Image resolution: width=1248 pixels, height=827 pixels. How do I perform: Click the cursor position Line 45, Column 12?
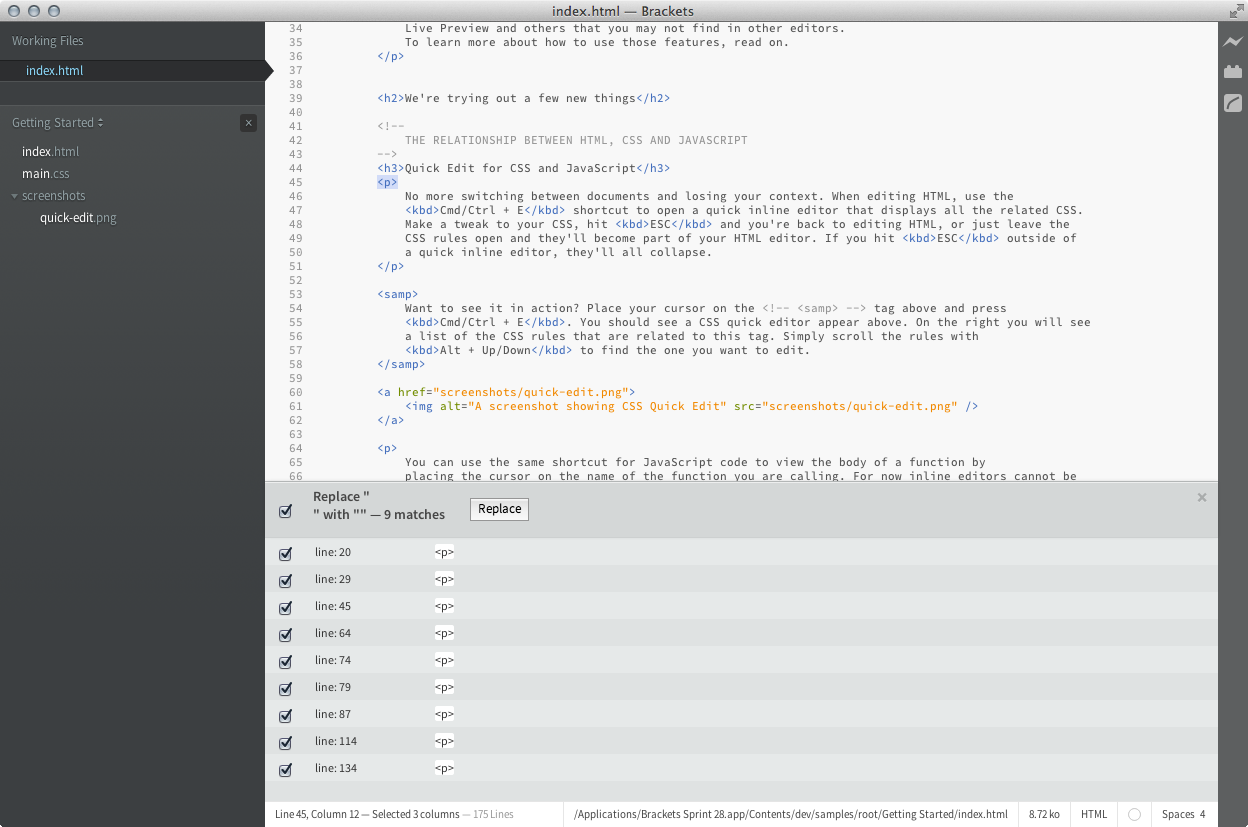(x=319, y=814)
